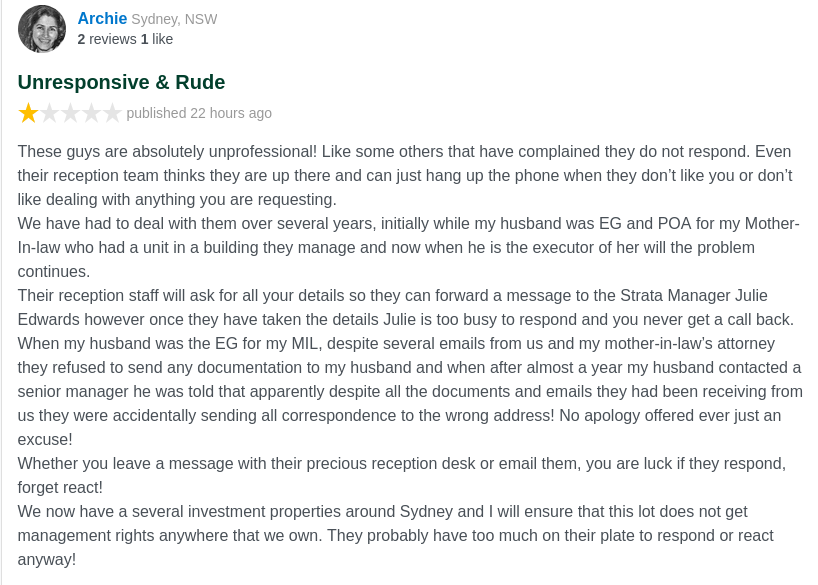Click the closing word "anyway!" of the review

tap(47, 559)
